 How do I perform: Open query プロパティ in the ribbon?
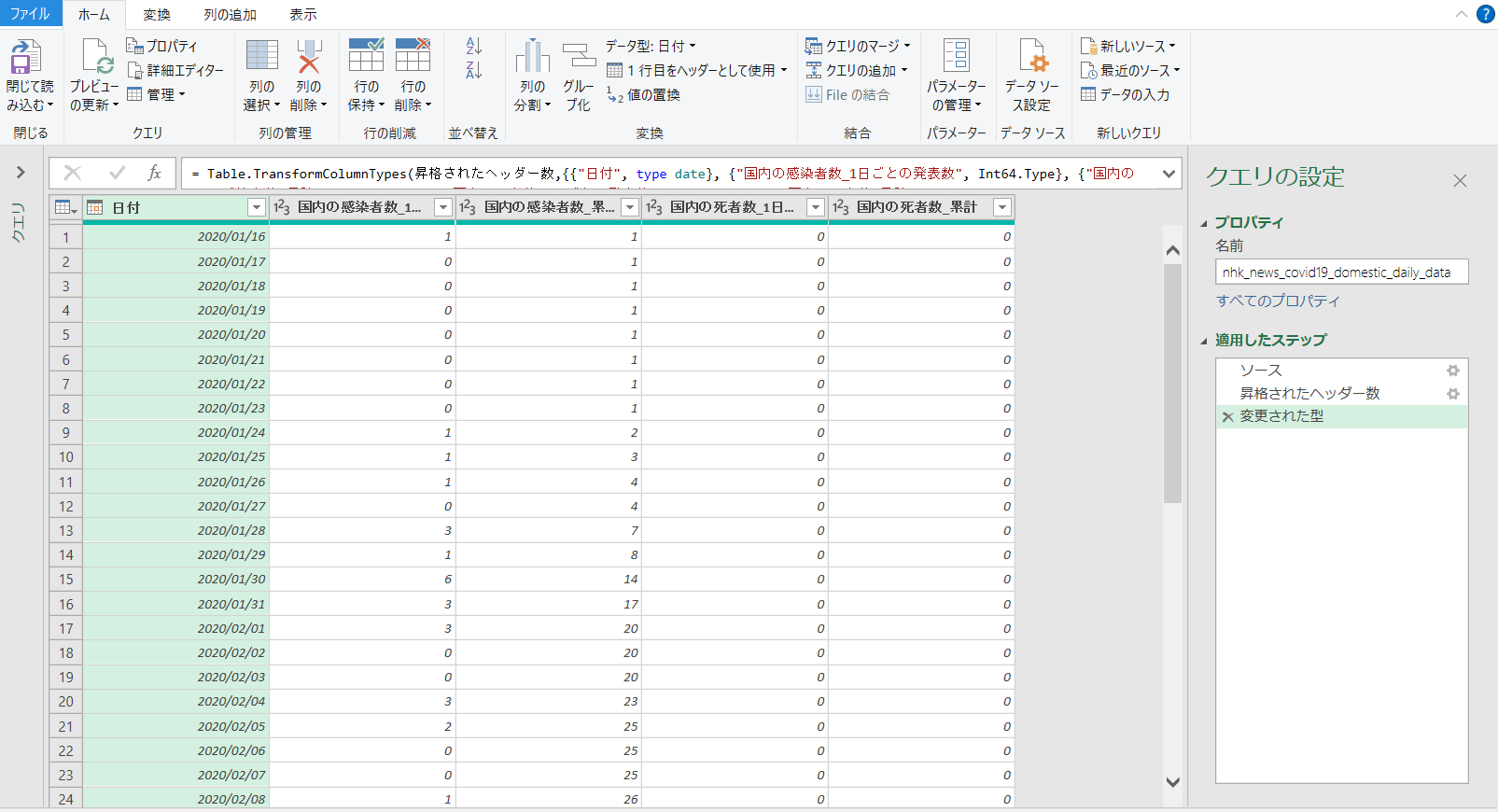pyautogui.click(x=162, y=46)
